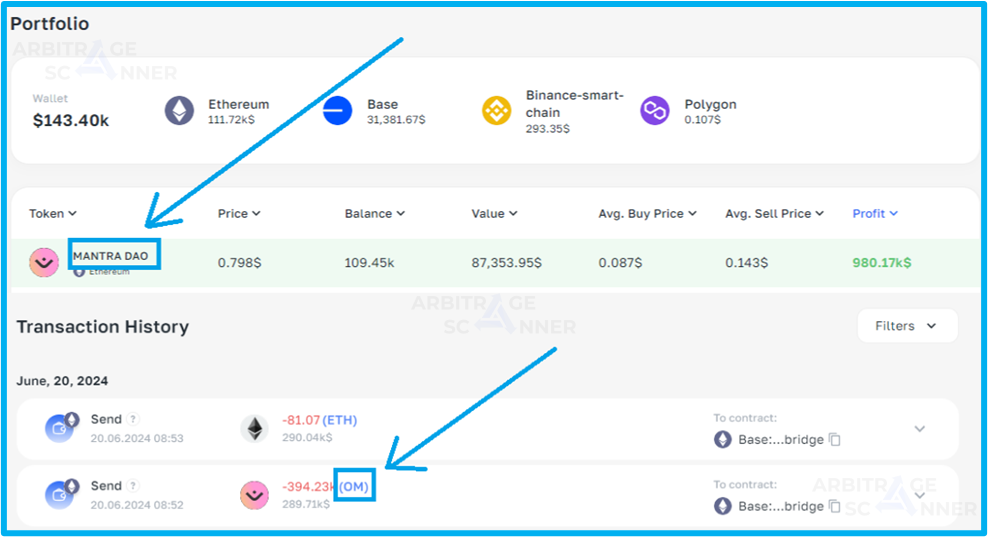988x537 pixels.
Task: Click the avg buy price 0.087$
Action: click(620, 263)
